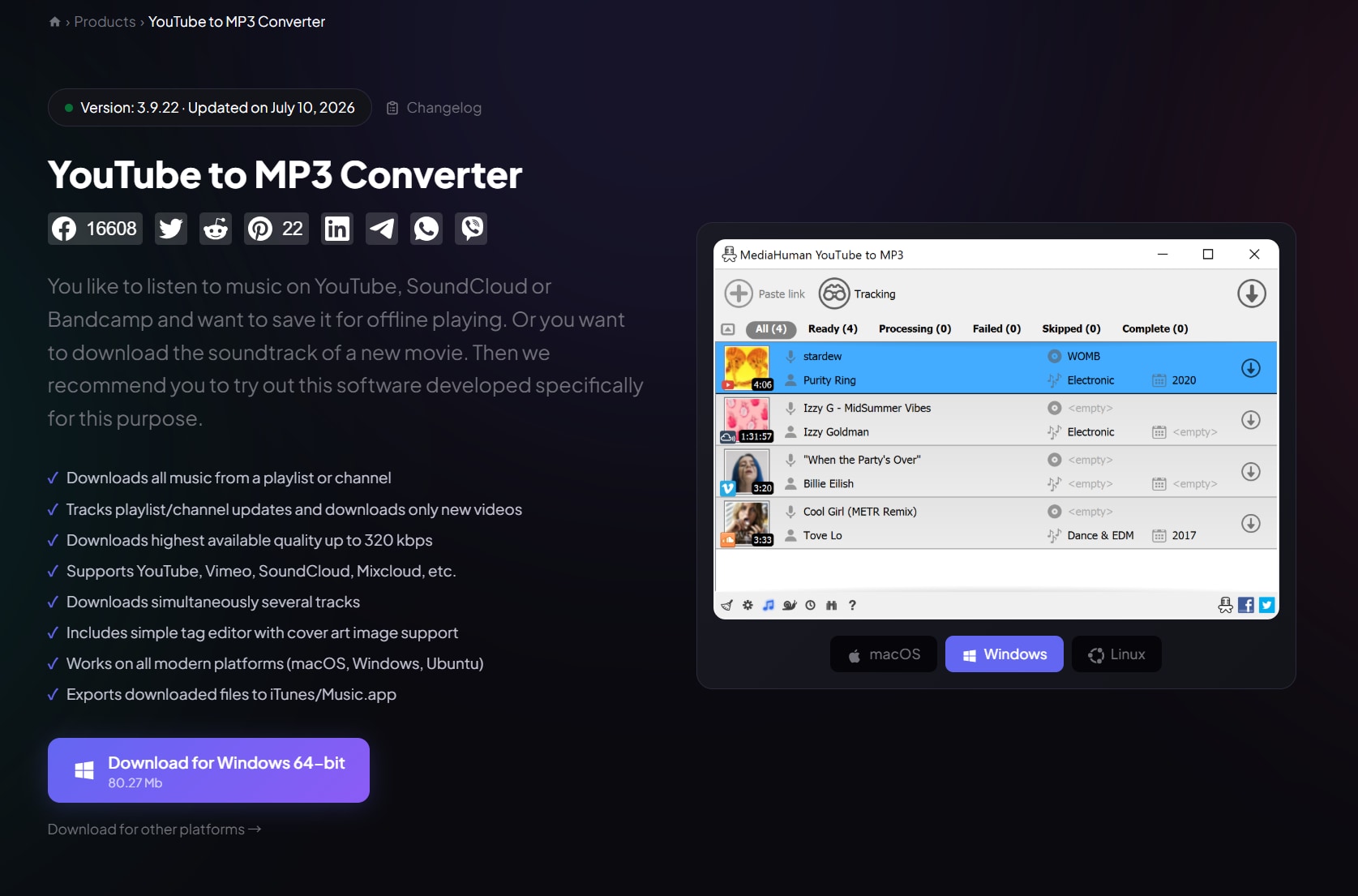Click the Tove Lo artist text

822,536
